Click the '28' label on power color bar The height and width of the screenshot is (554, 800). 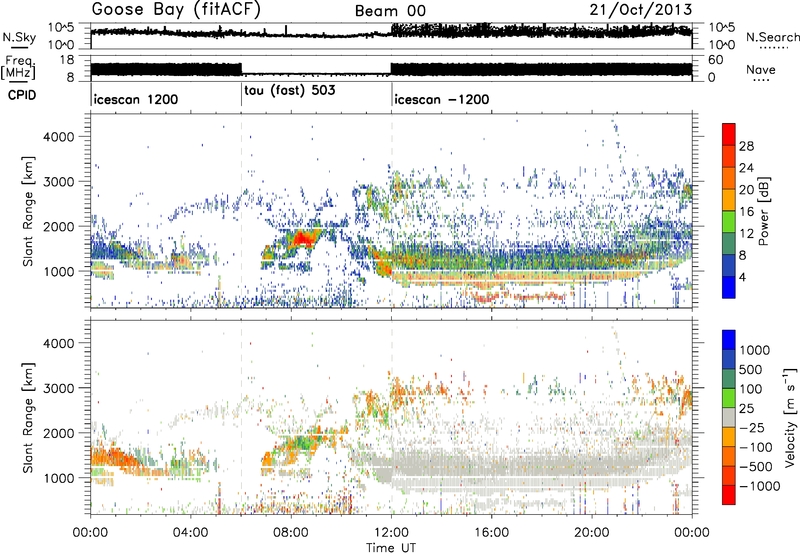coord(746,146)
